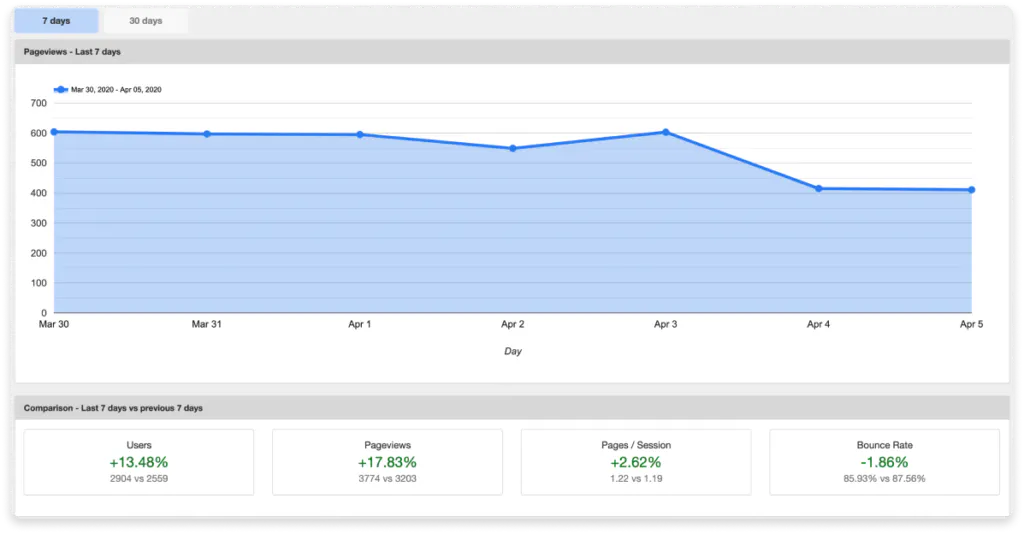1024x534 pixels.
Task: Click the +17.83% Pageviews change value
Action: [x=387, y=462]
